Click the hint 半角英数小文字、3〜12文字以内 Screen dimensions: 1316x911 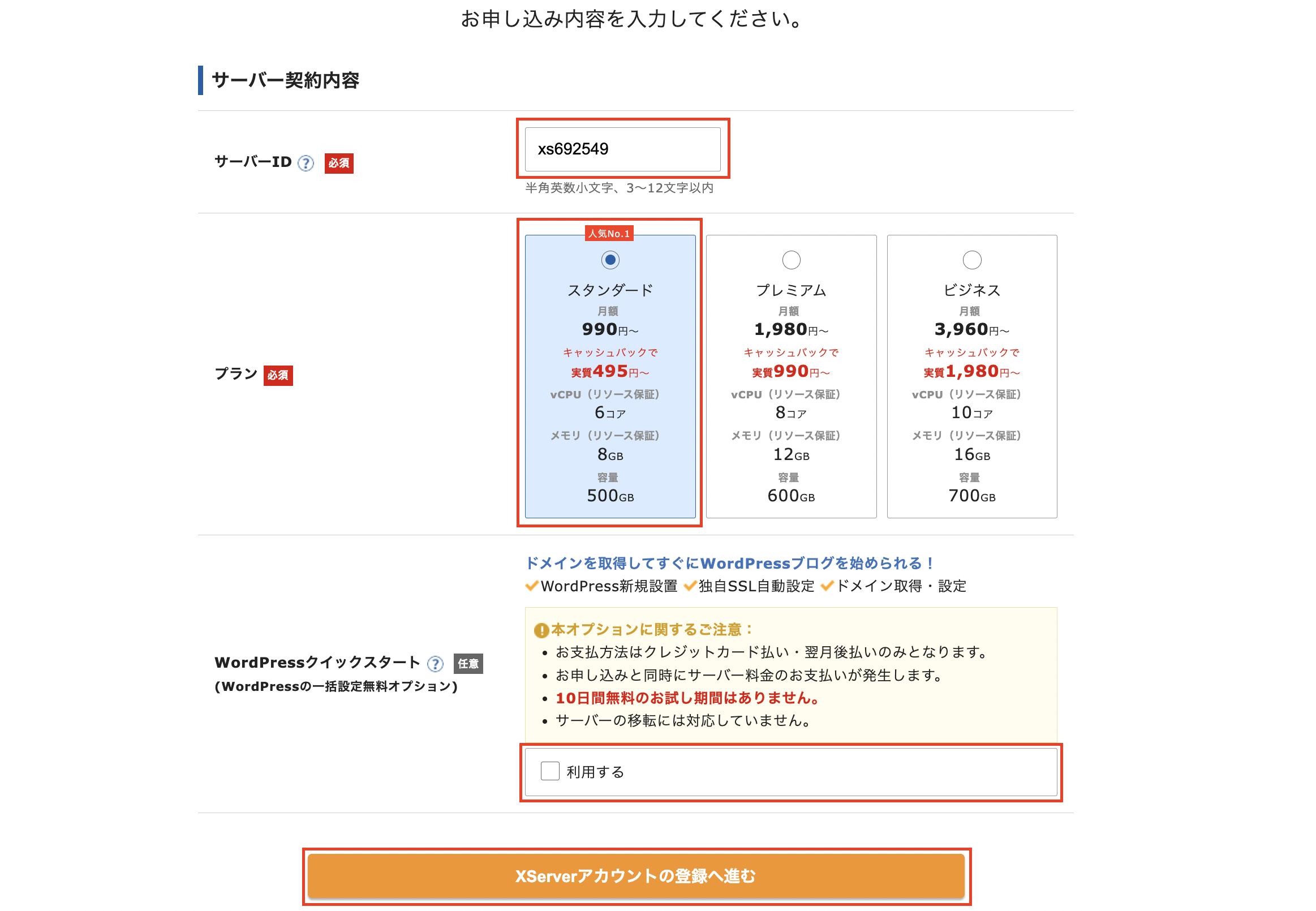(x=619, y=188)
